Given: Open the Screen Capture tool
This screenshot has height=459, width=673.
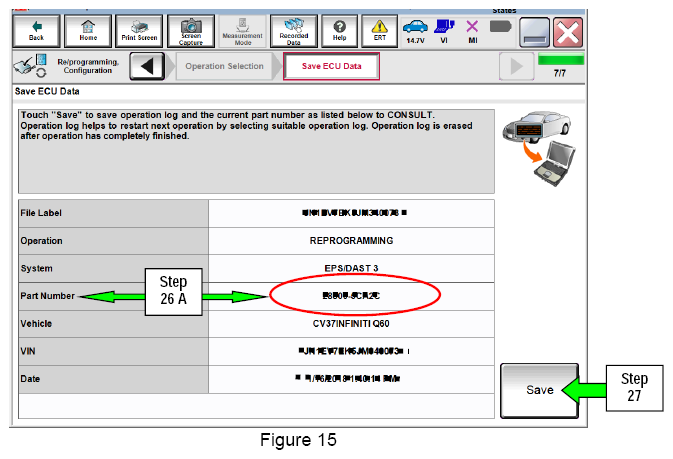Looking at the screenshot, I should click(x=191, y=31).
